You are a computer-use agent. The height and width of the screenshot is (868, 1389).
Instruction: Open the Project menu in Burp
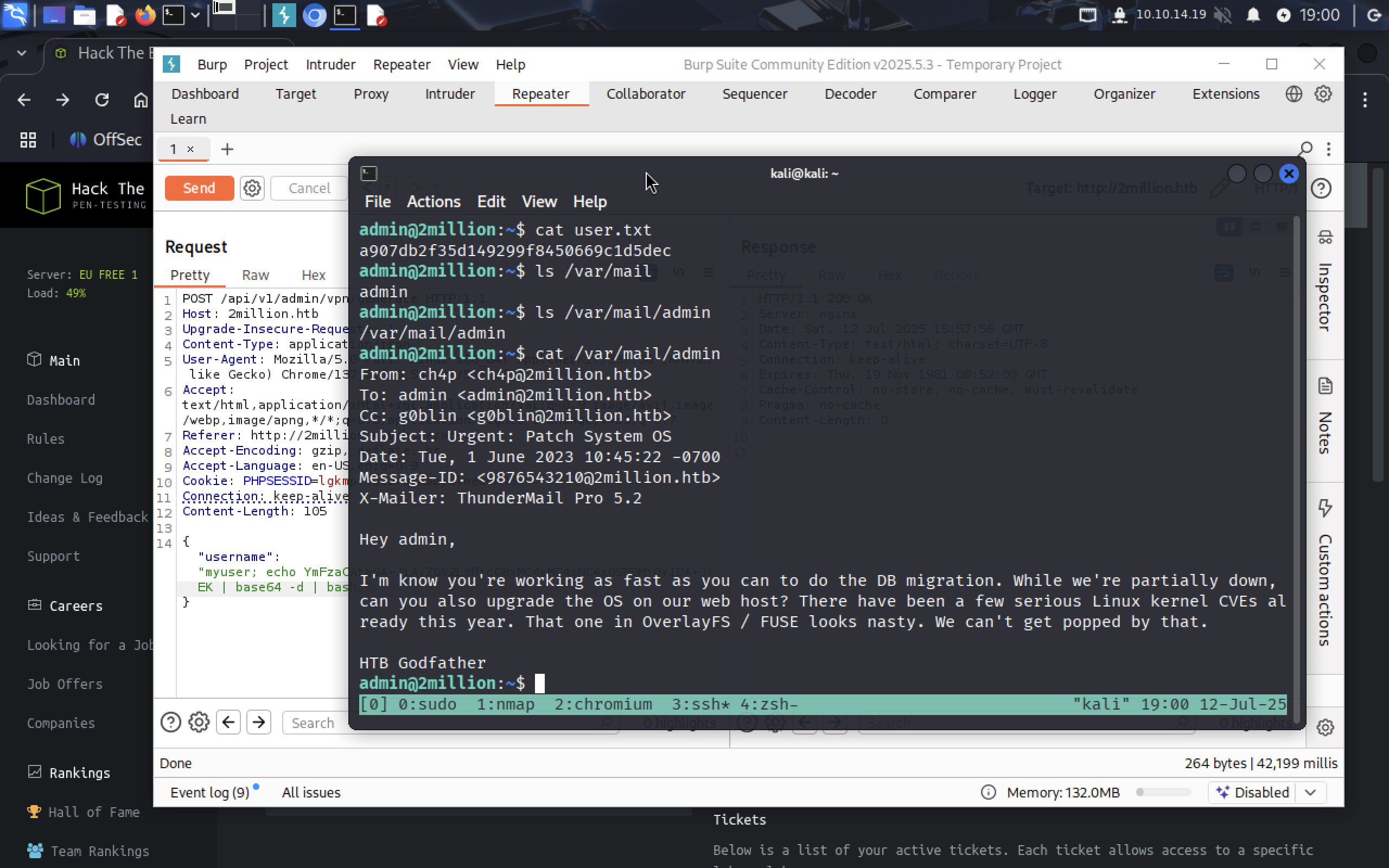[266, 65]
